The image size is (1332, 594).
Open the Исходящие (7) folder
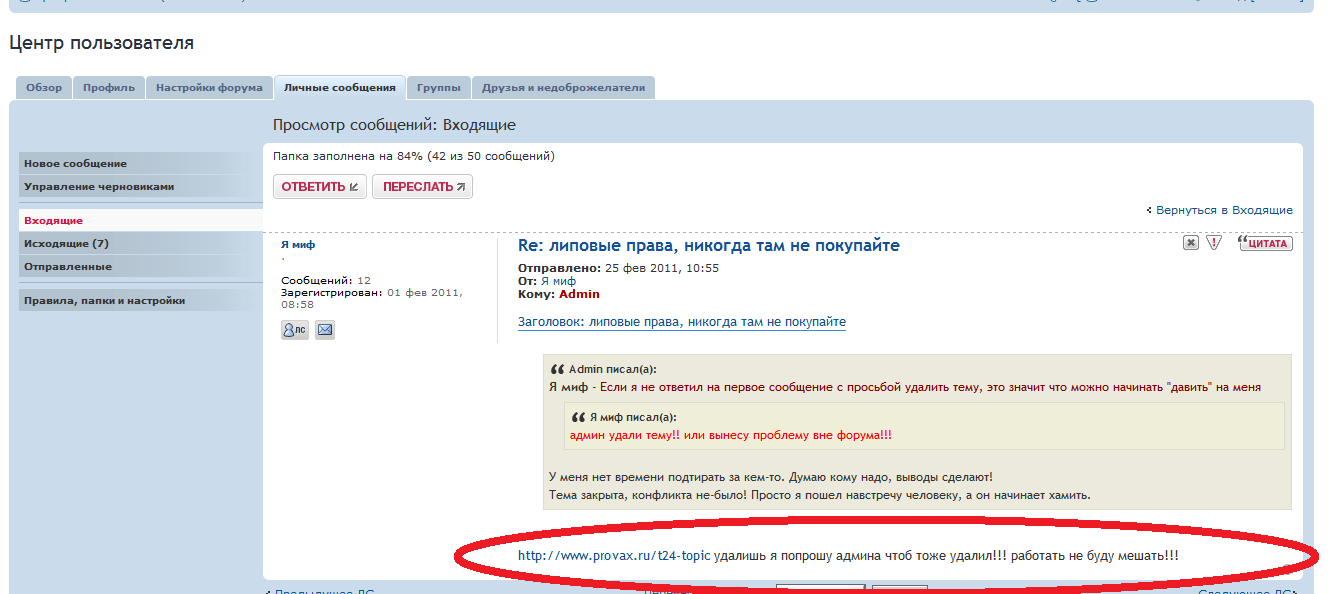click(x=66, y=243)
